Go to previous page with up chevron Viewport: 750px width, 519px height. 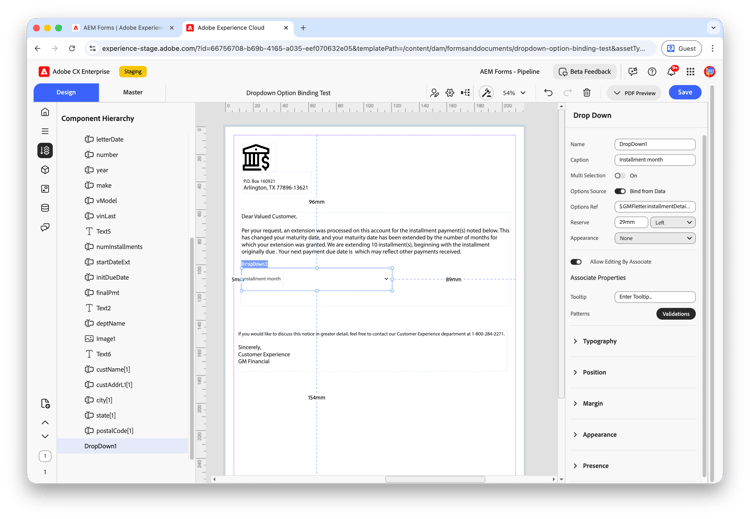[45, 422]
